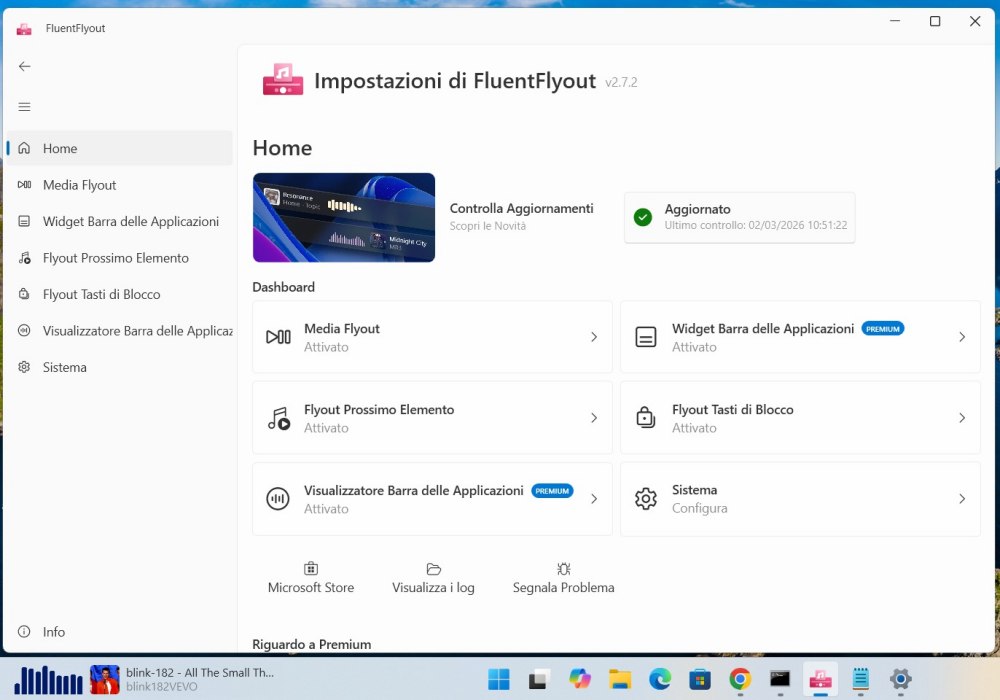
Task: Expand the Media Flyout card chevron
Action: (594, 337)
